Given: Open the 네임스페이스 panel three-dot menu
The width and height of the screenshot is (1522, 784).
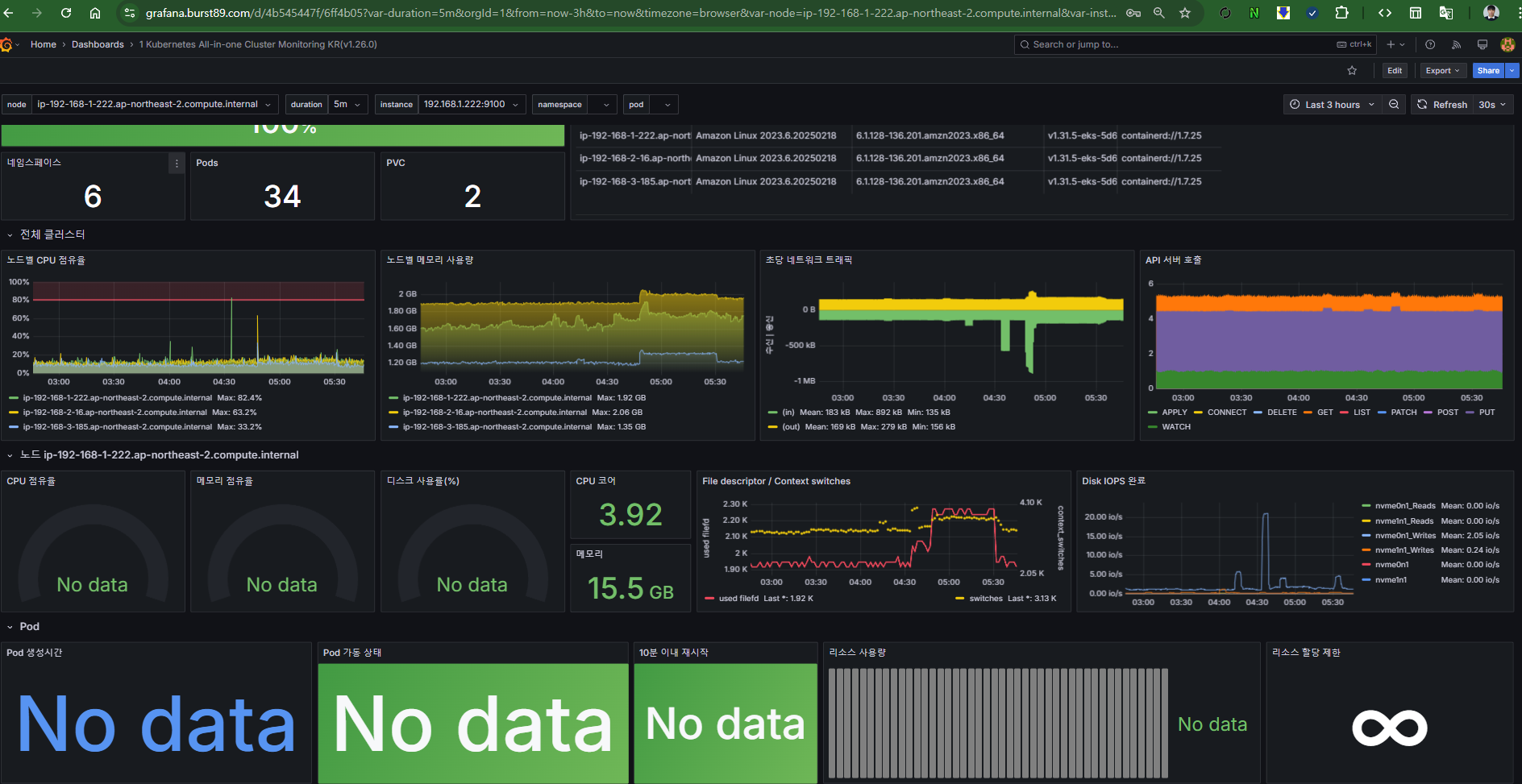Looking at the screenshot, I should (x=177, y=164).
